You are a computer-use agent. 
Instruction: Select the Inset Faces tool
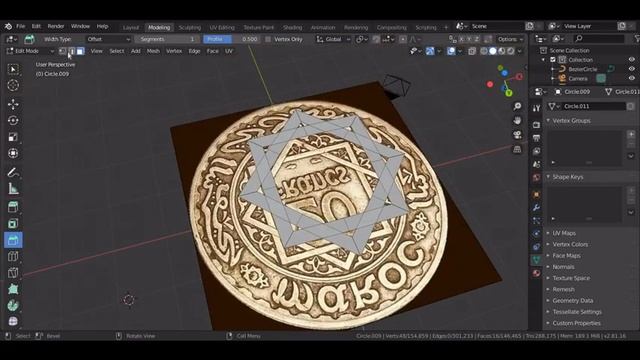point(13,223)
